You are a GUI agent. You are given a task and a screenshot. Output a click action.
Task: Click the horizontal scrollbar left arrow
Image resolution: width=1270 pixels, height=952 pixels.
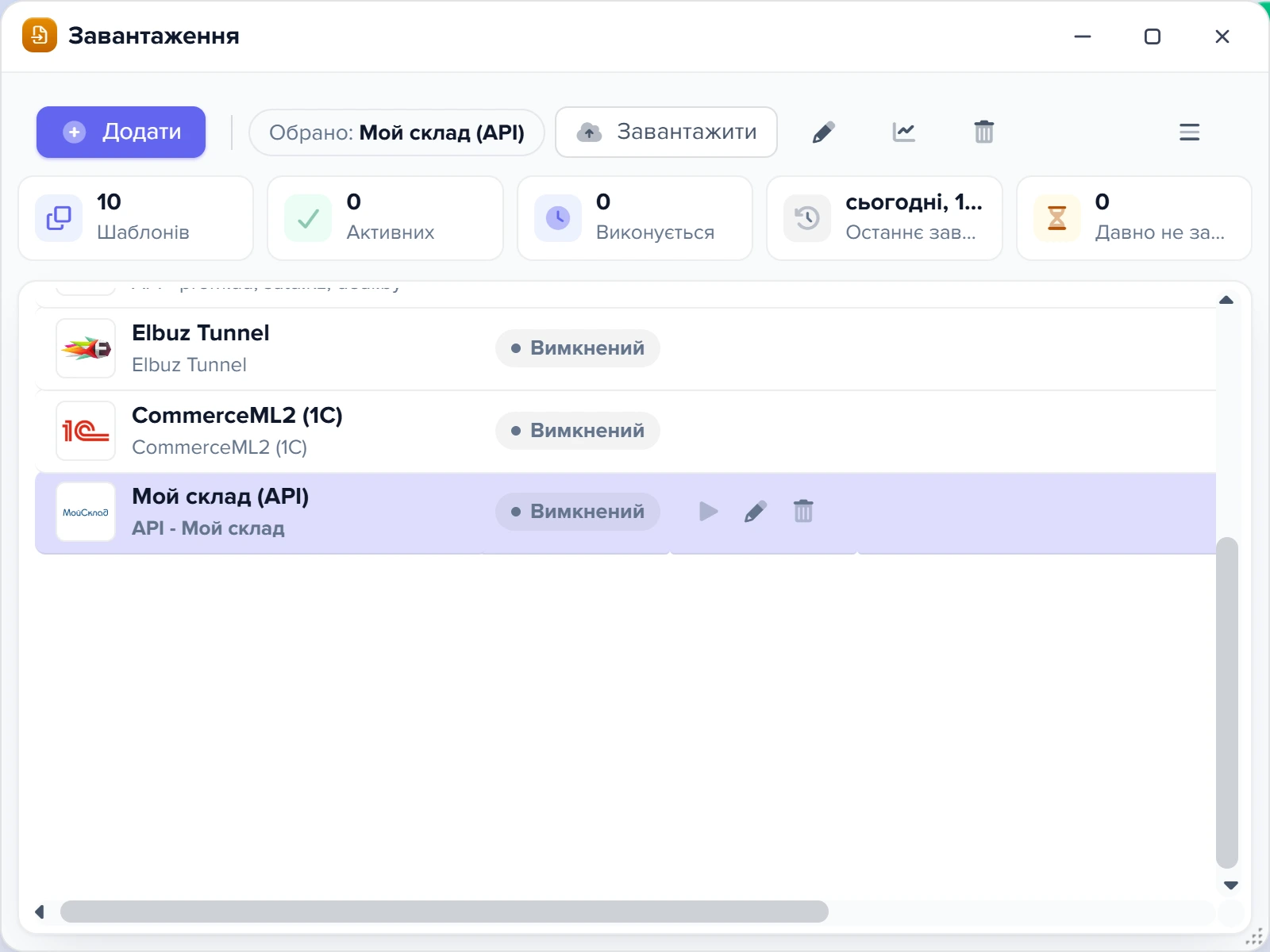(39, 912)
